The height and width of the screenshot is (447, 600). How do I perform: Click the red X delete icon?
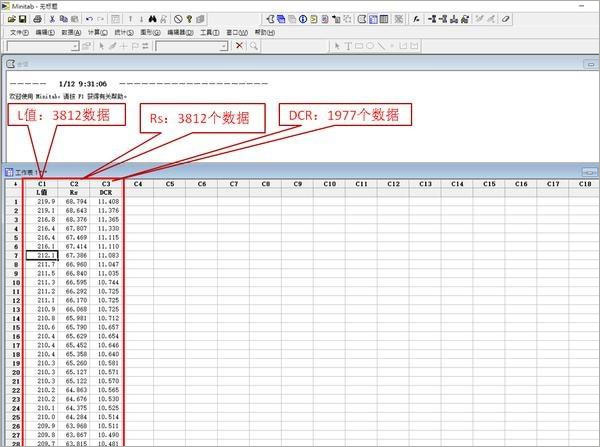239,46
